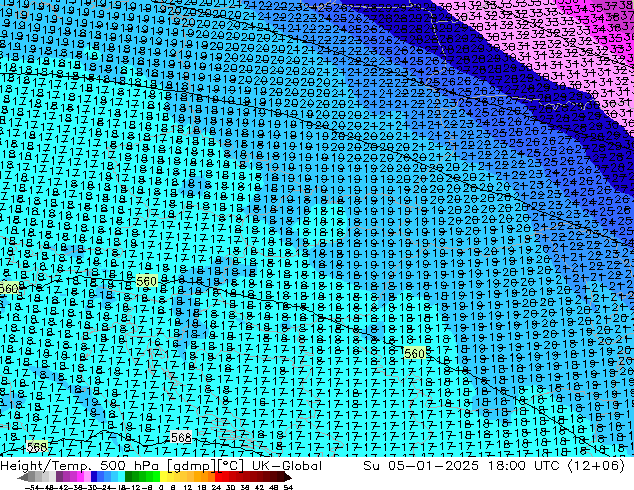Click the '24' legend scale value
This screenshot has width=634, height=490.
216,488
